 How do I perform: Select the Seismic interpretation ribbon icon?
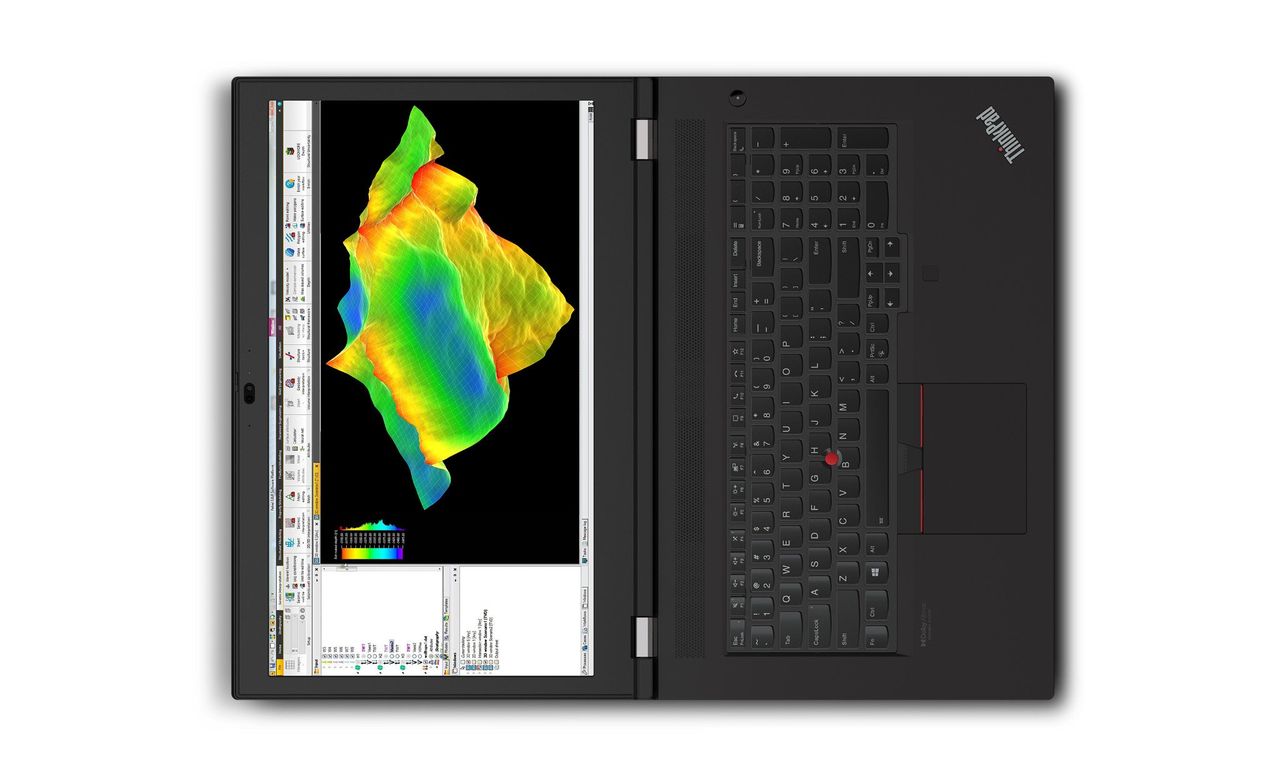290,521
